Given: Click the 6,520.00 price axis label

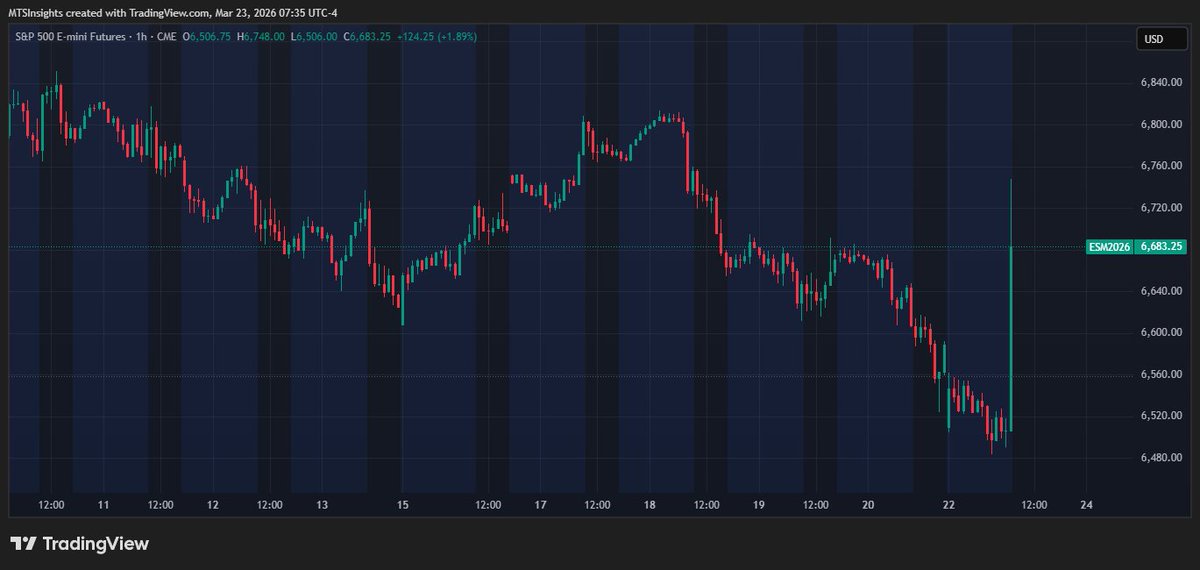Looking at the screenshot, I should point(1161,416).
